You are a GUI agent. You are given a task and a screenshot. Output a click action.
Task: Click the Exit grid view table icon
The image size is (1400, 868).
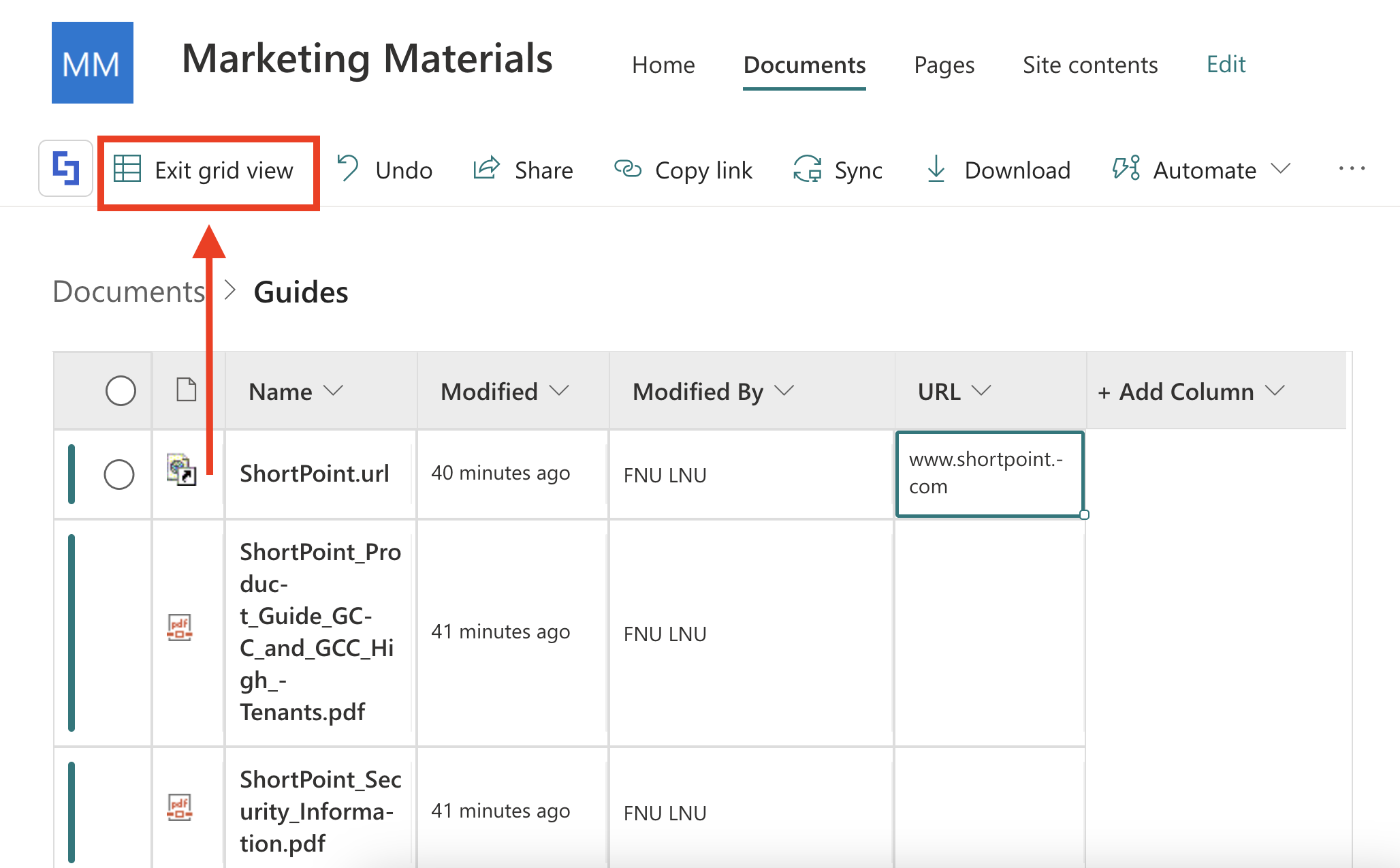127,169
